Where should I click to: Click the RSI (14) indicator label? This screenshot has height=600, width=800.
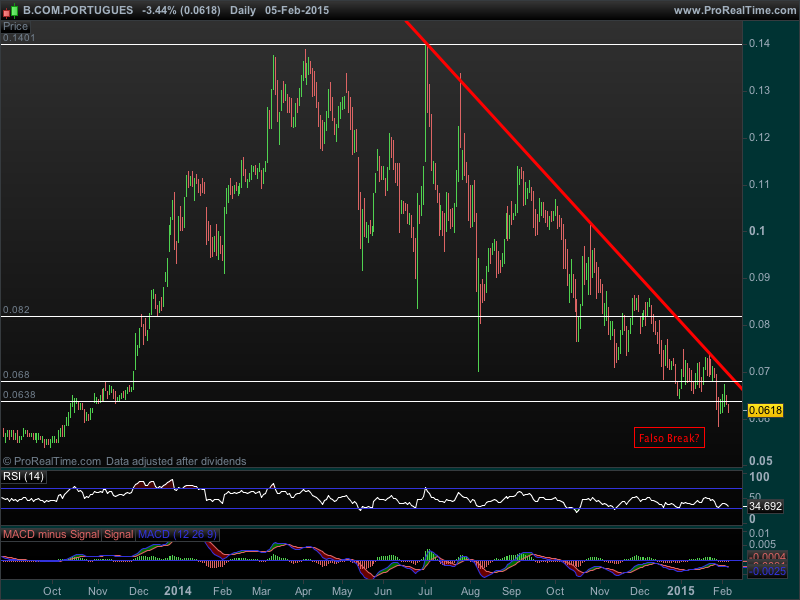[x=23, y=477]
